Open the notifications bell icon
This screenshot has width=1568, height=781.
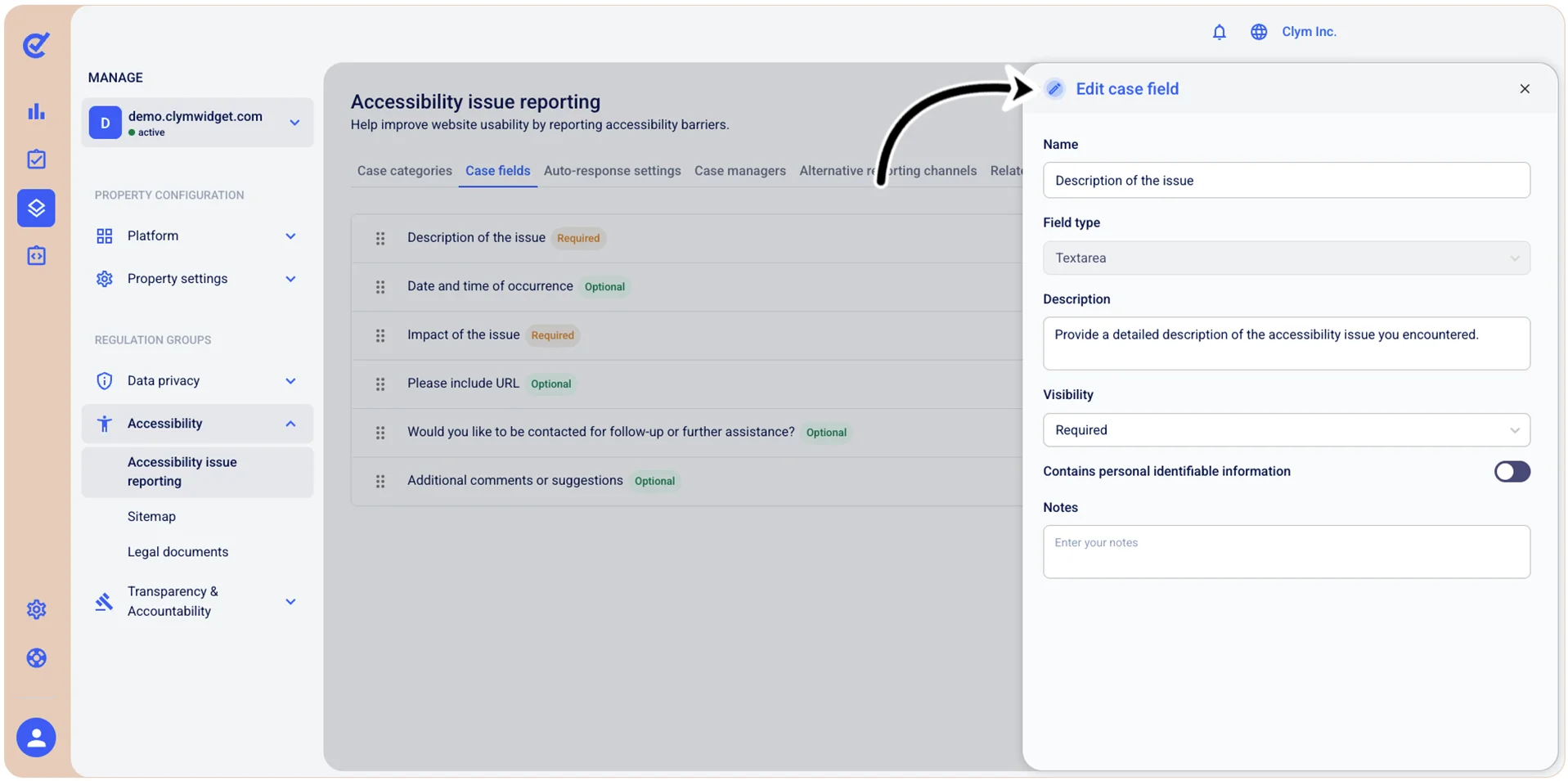[x=1219, y=32]
